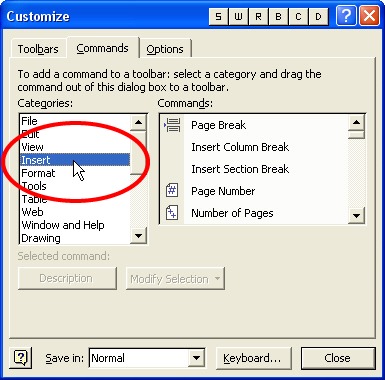Switch to the Options tab
Image resolution: width=385 pixels, height=380 pixels.
pyautogui.click(x=165, y=49)
